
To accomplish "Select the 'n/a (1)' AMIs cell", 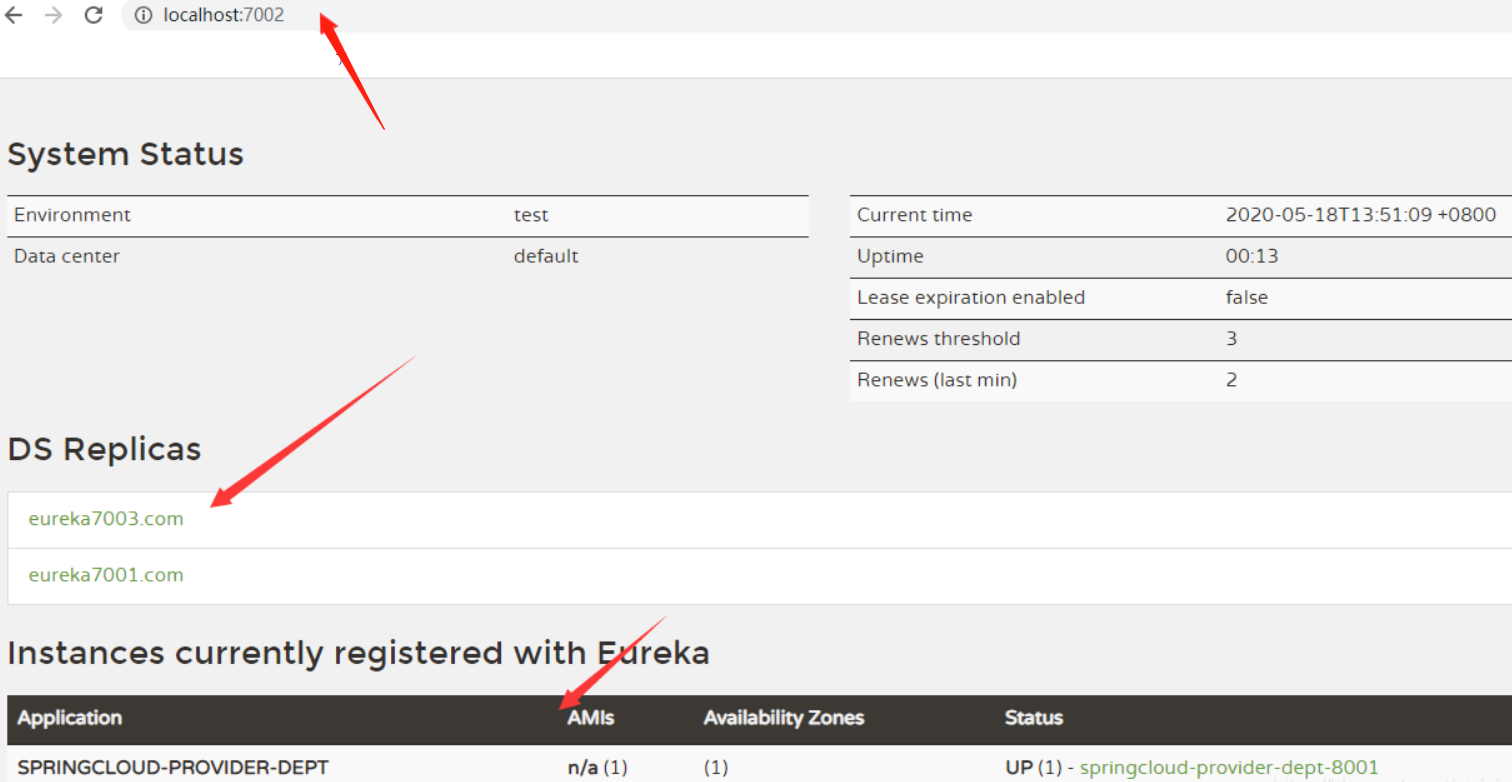I will [x=597, y=768].
